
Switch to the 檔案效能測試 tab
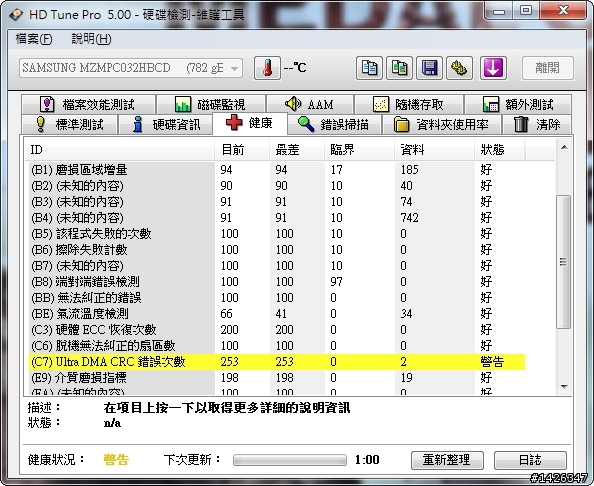tap(88, 104)
